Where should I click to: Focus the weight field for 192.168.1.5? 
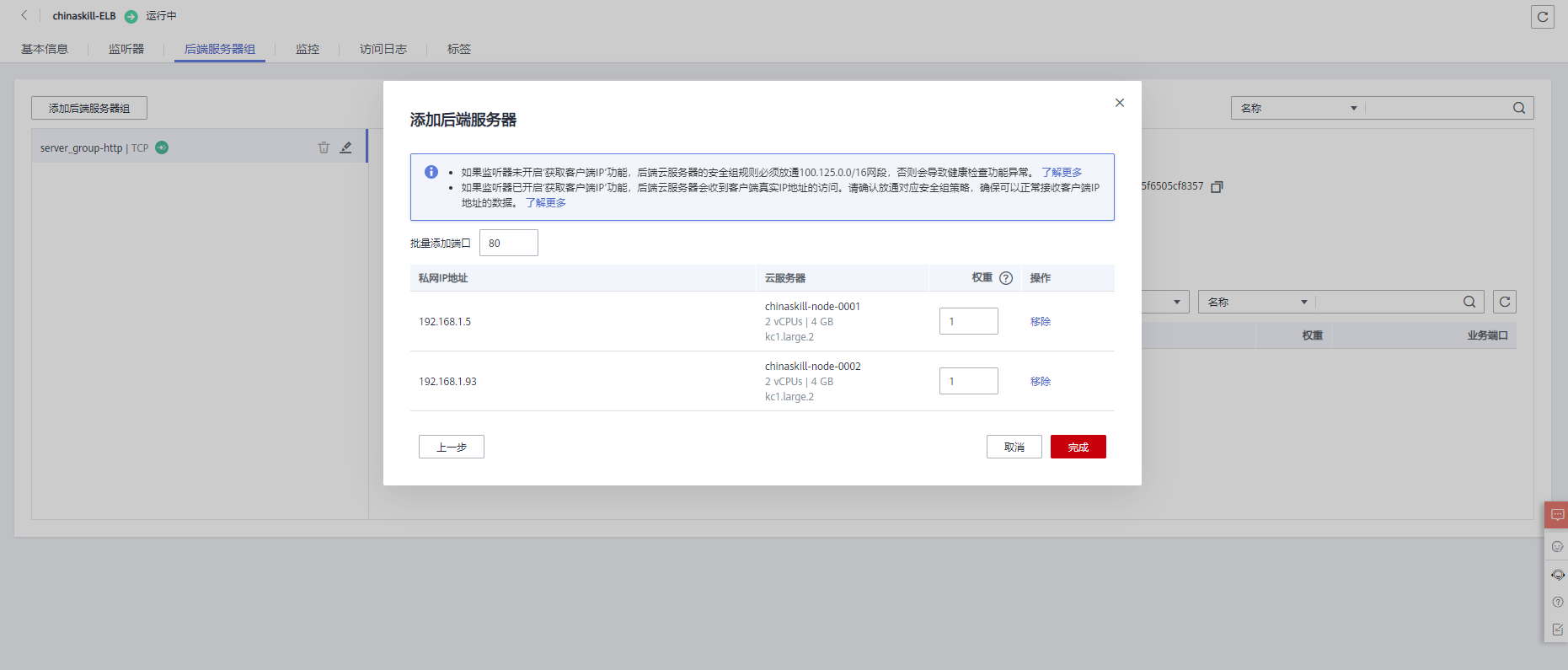(969, 321)
